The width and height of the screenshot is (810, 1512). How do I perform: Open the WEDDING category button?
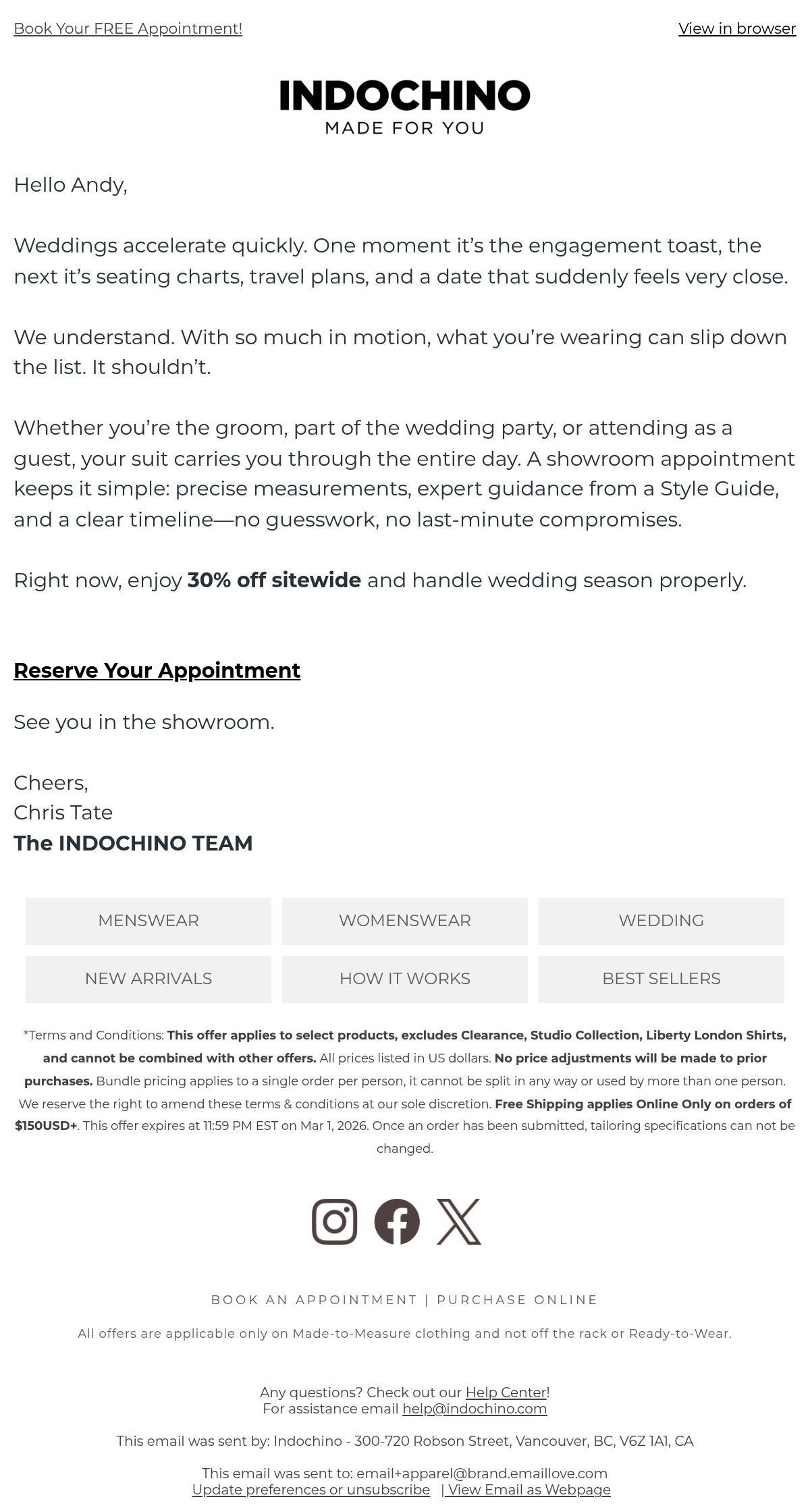(x=661, y=921)
